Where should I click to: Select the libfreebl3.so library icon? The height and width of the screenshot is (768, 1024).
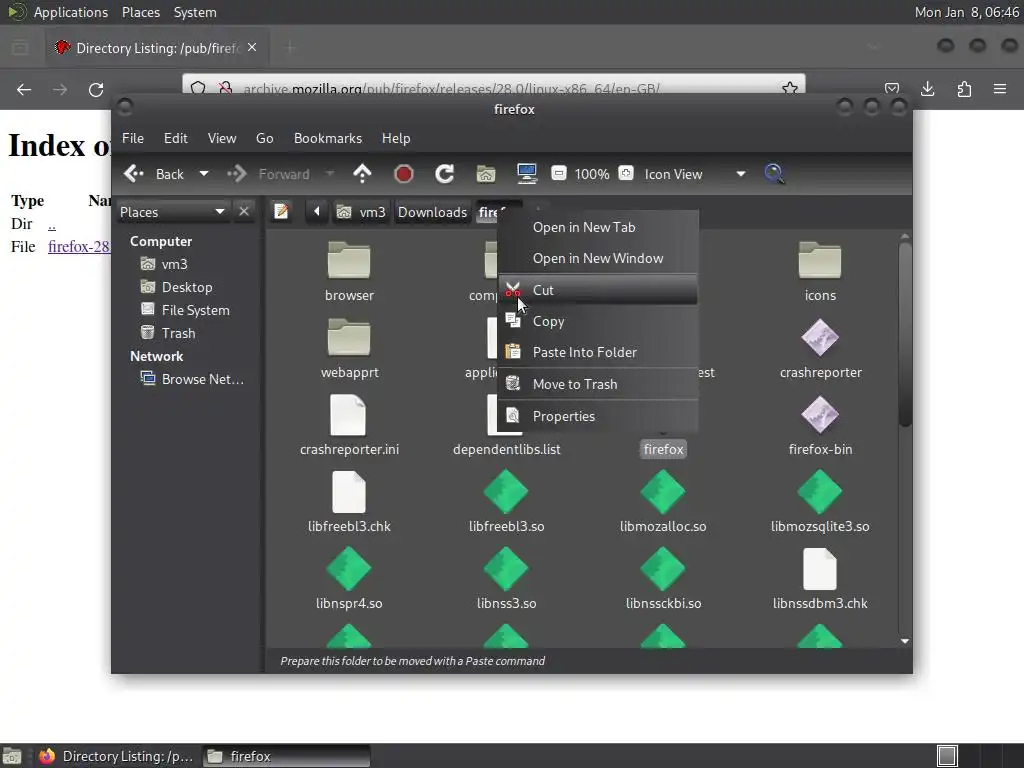click(506, 492)
